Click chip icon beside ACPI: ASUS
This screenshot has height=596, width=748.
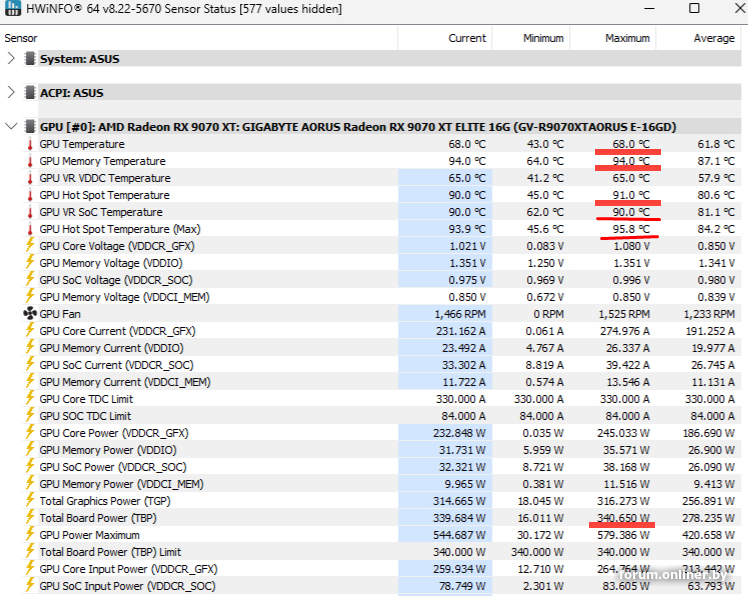30,93
